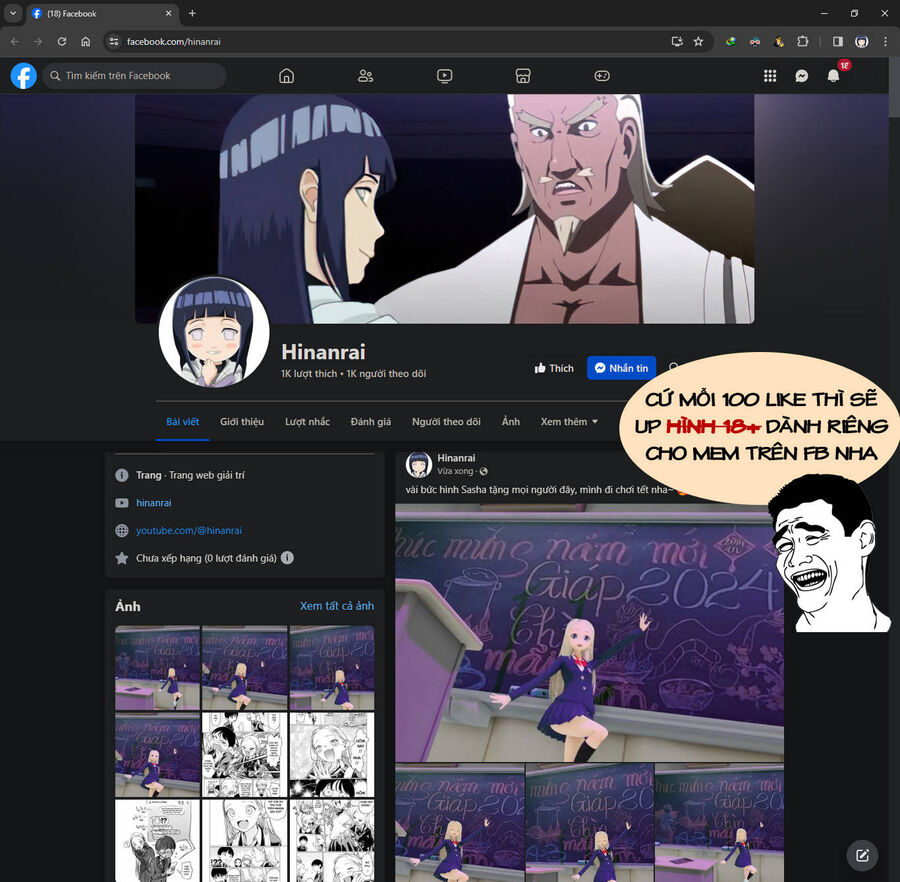Open the Facebook apps grid menu
900x882 pixels.
769,75
